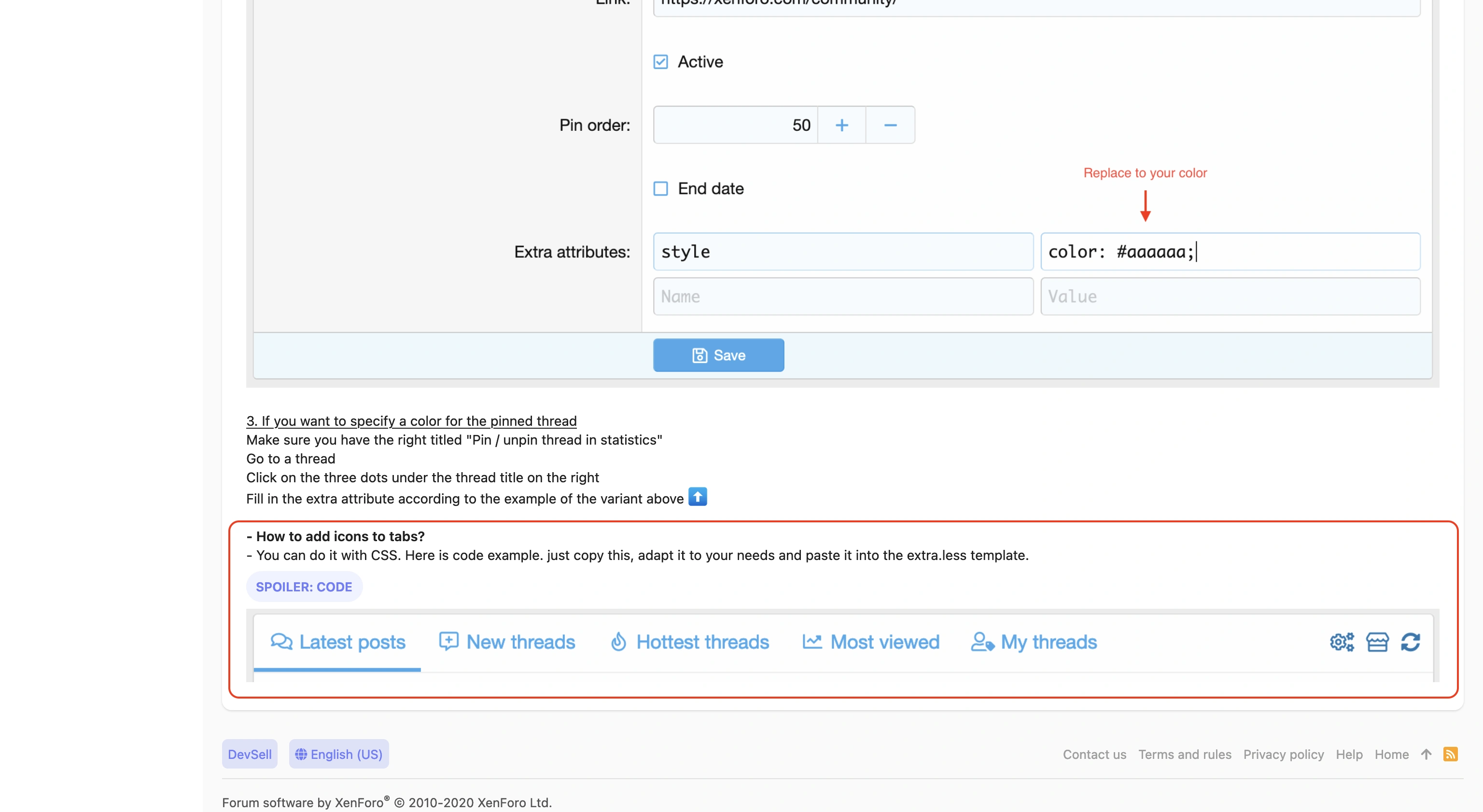Click the empty attribute Name field
Screen dimensions: 1483x812
843,296
